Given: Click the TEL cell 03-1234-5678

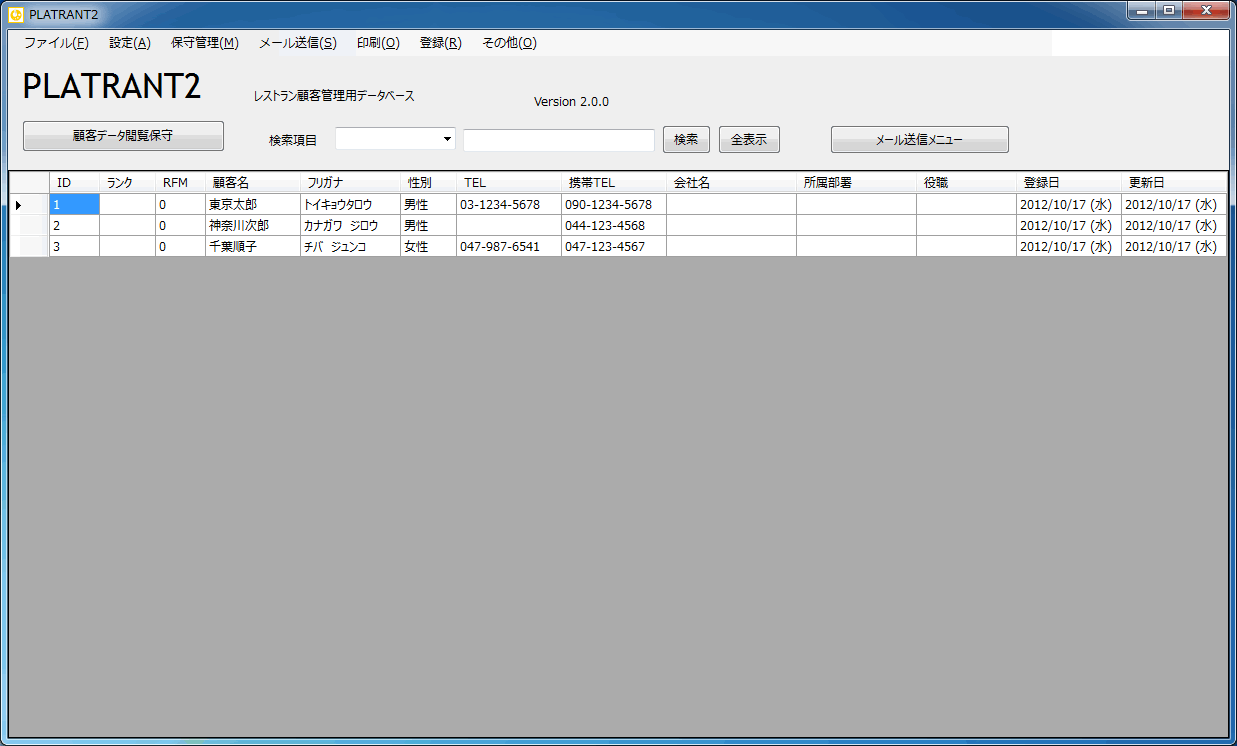Looking at the screenshot, I should click(509, 204).
